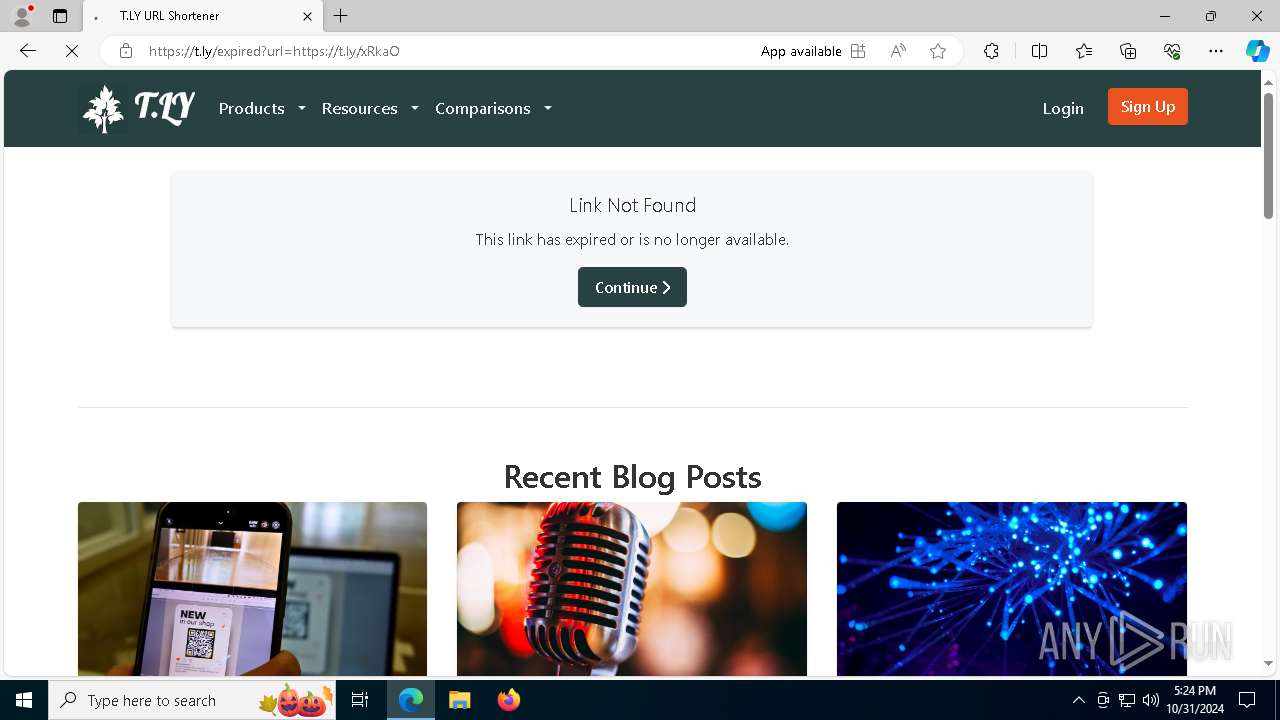
Task: Open the volume control tray icon
Action: click(x=1151, y=700)
